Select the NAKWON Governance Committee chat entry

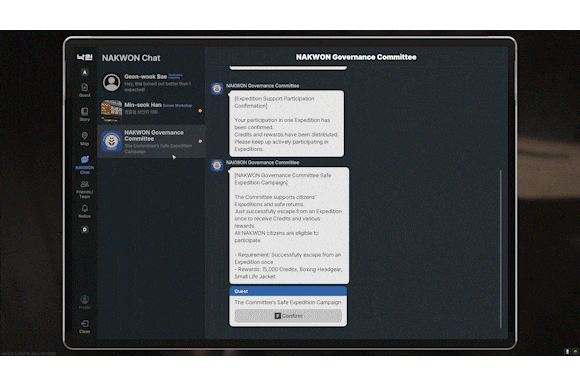point(151,141)
